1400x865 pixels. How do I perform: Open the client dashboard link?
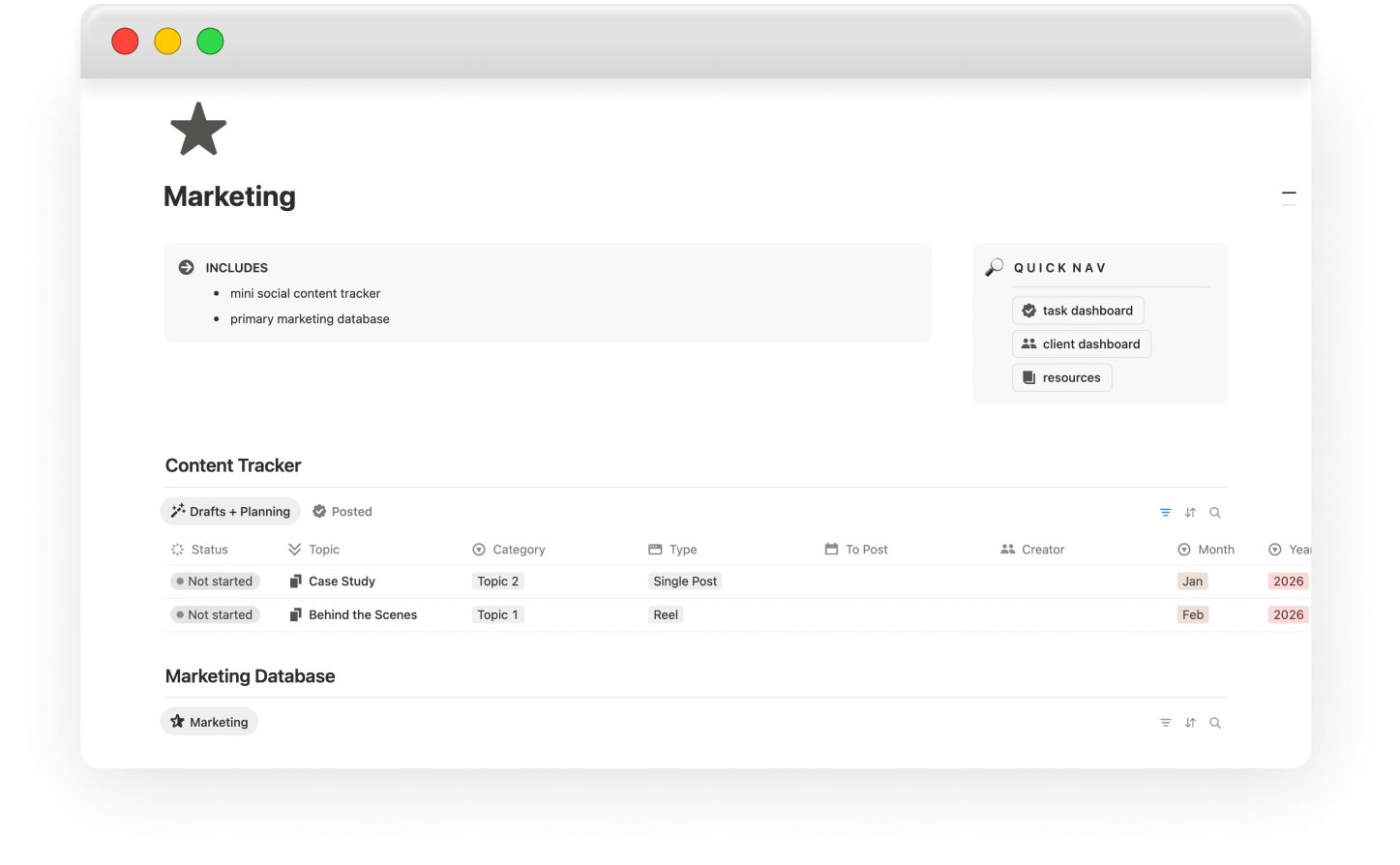click(1081, 343)
